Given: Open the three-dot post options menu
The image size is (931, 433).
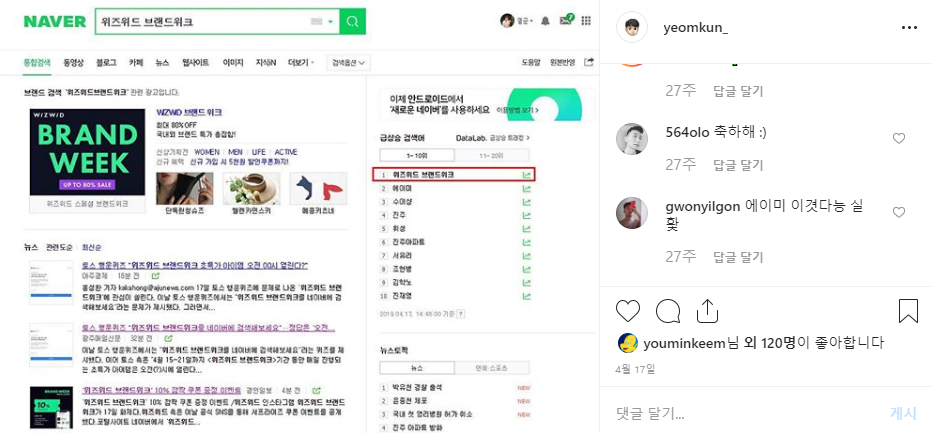Looking at the screenshot, I should [x=909, y=28].
